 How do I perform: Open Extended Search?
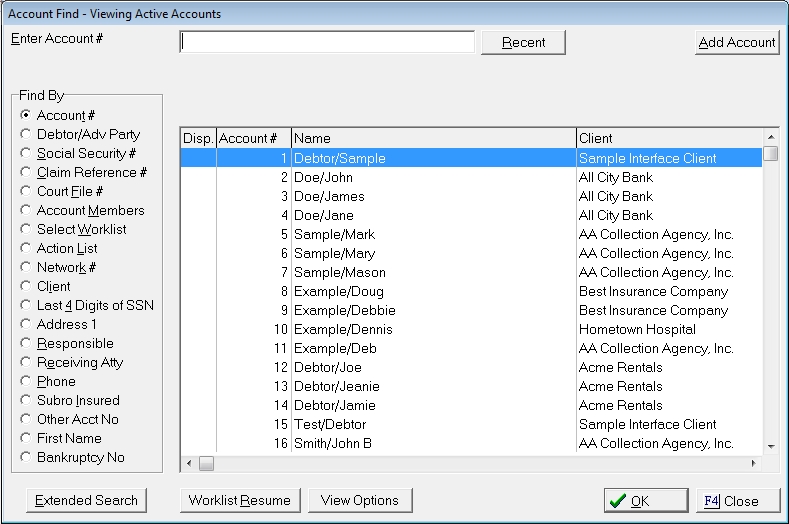click(87, 500)
